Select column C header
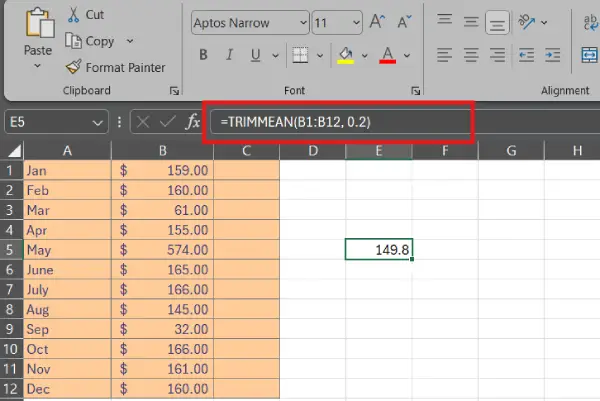 [x=246, y=151]
